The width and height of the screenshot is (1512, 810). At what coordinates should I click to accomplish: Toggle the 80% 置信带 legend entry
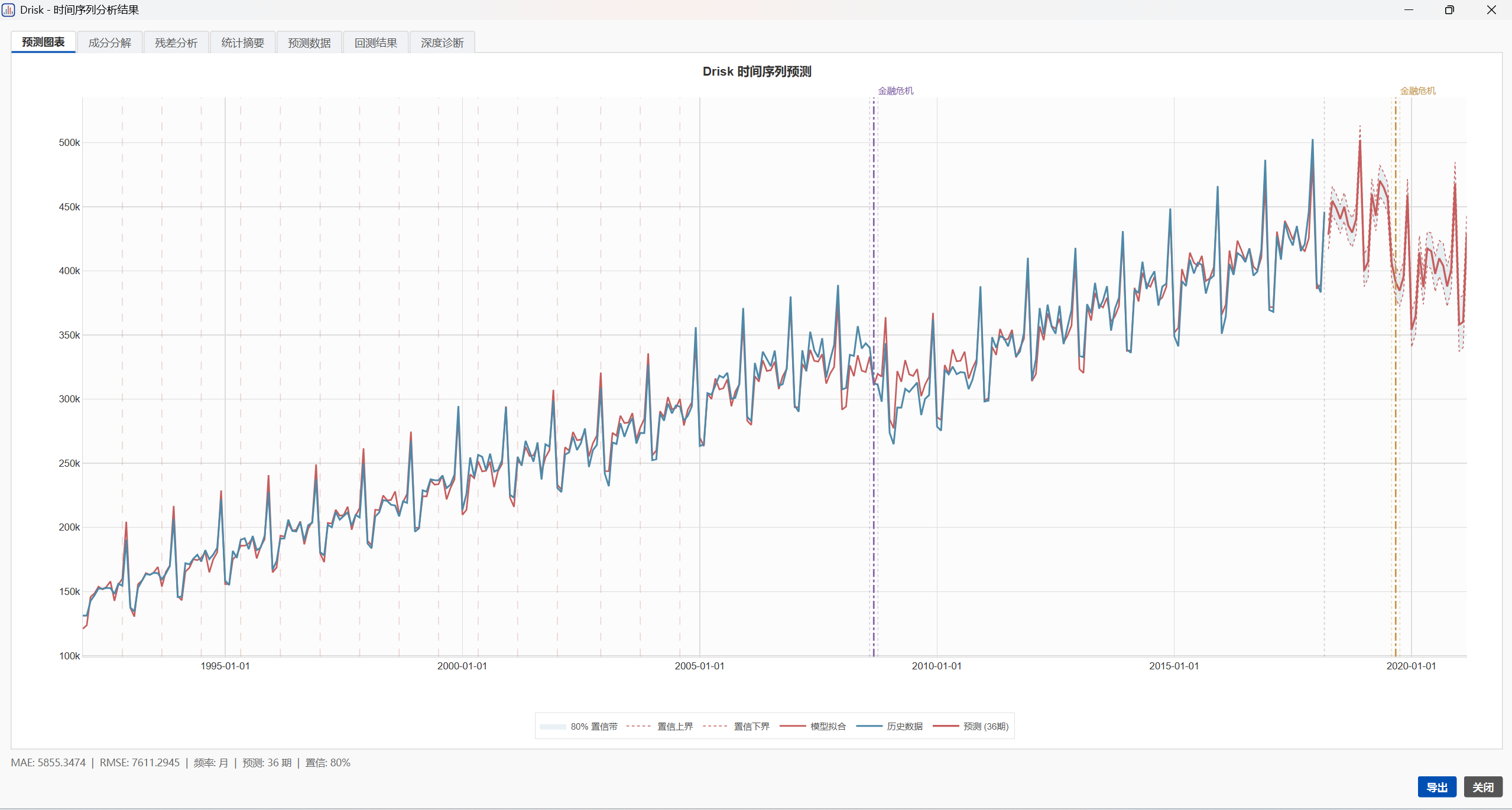point(579,726)
